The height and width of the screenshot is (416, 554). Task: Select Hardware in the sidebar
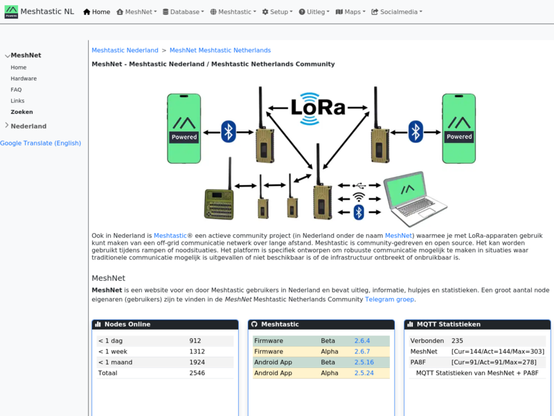(24, 78)
